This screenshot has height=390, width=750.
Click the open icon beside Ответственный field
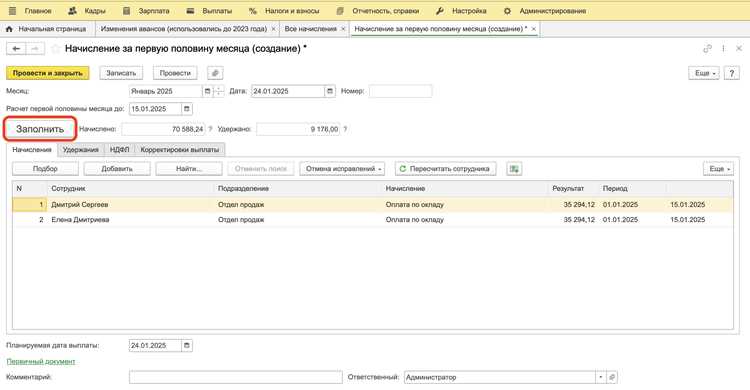click(612, 377)
